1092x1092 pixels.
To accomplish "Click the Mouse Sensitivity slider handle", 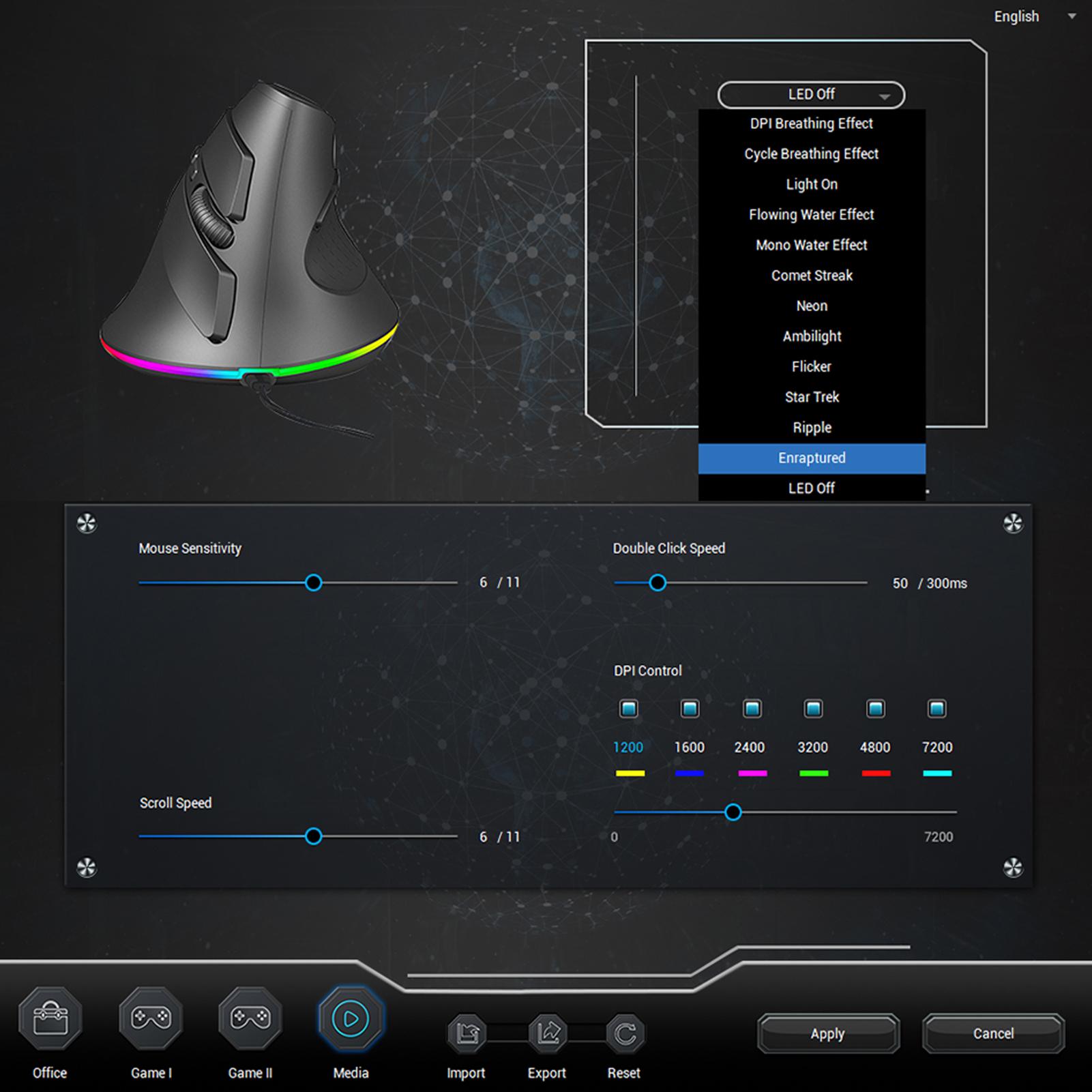I will click(313, 582).
